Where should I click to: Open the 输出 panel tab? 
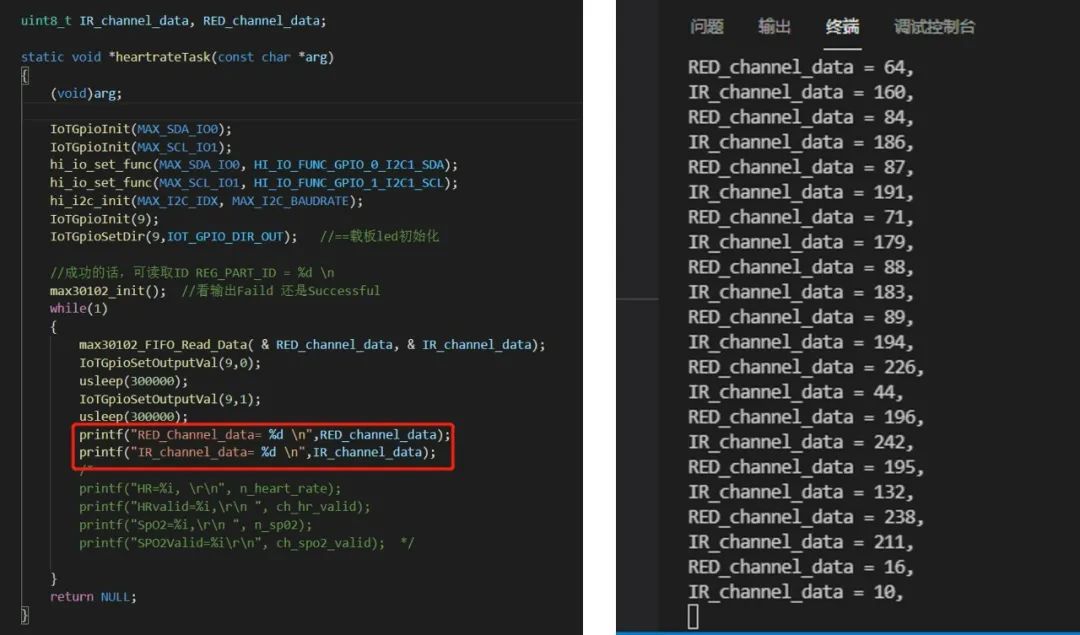click(774, 27)
